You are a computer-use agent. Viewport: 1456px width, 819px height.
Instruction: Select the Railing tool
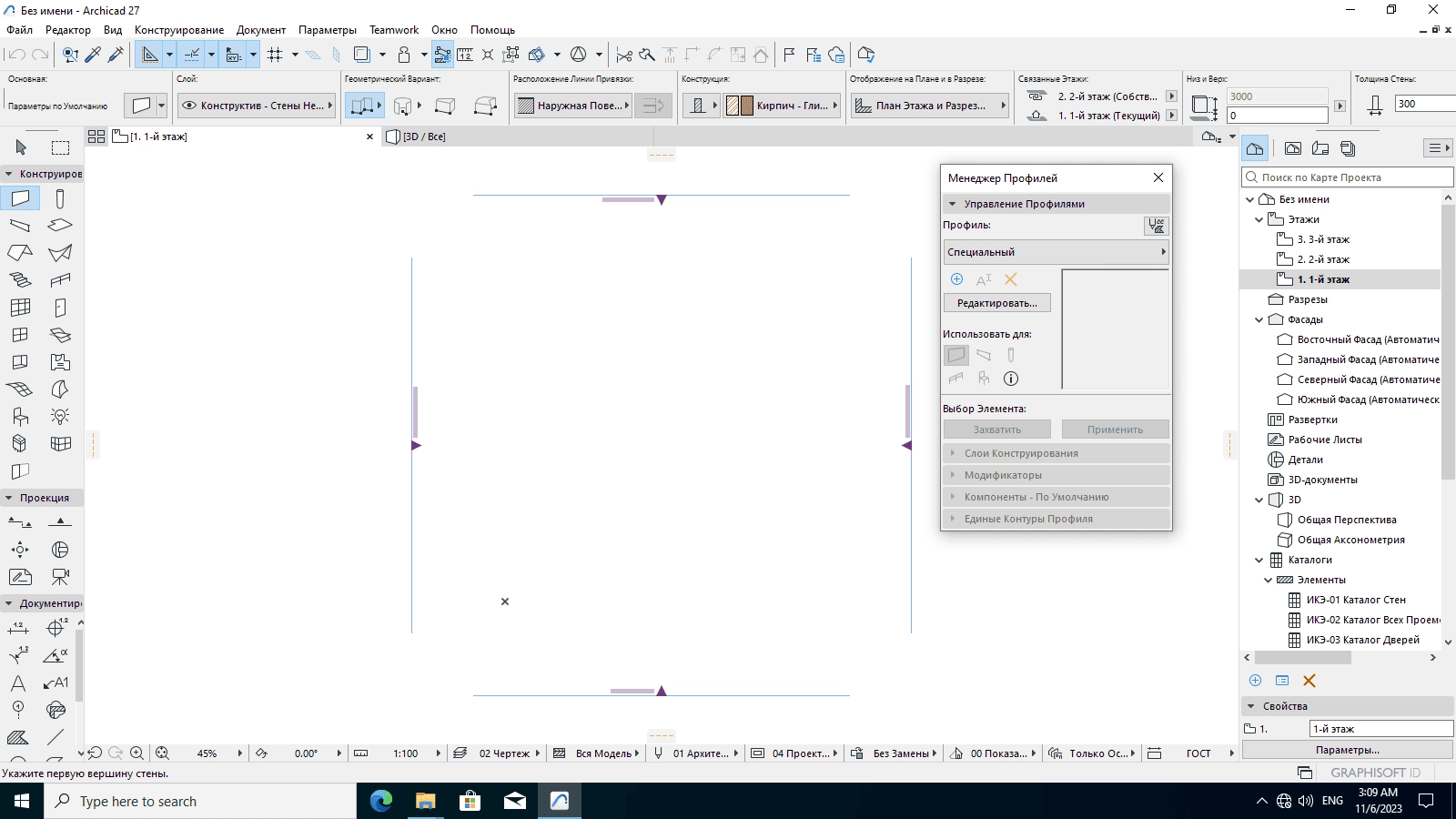[x=60, y=280]
